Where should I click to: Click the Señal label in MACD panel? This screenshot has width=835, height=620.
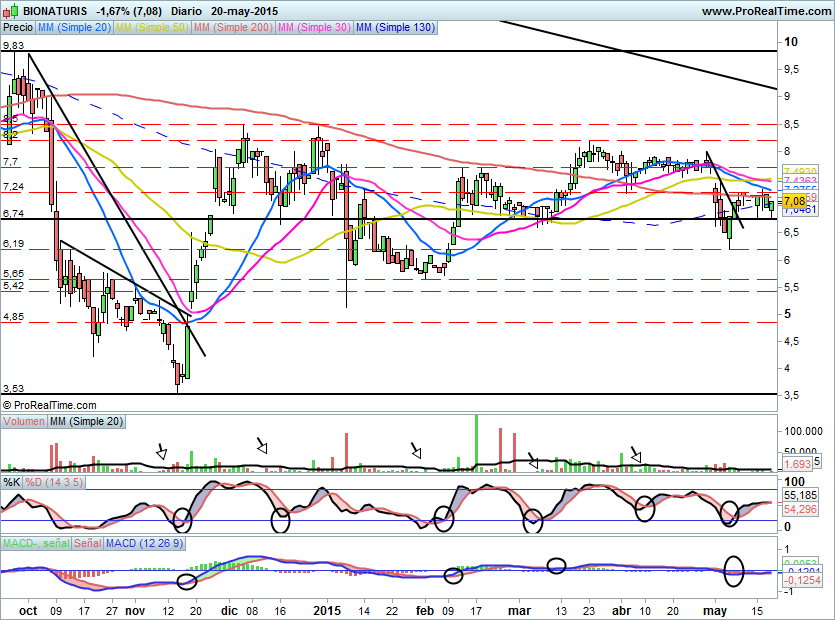pyautogui.click(x=88, y=543)
